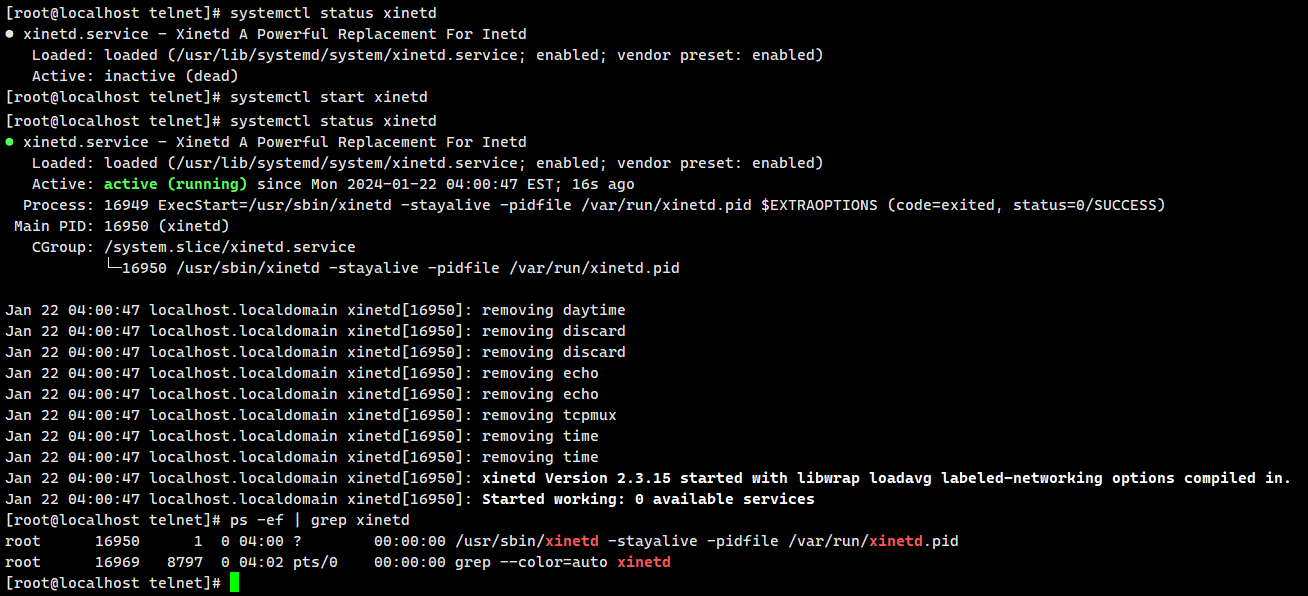Click the "removing daytime" log message

pos(553,310)
